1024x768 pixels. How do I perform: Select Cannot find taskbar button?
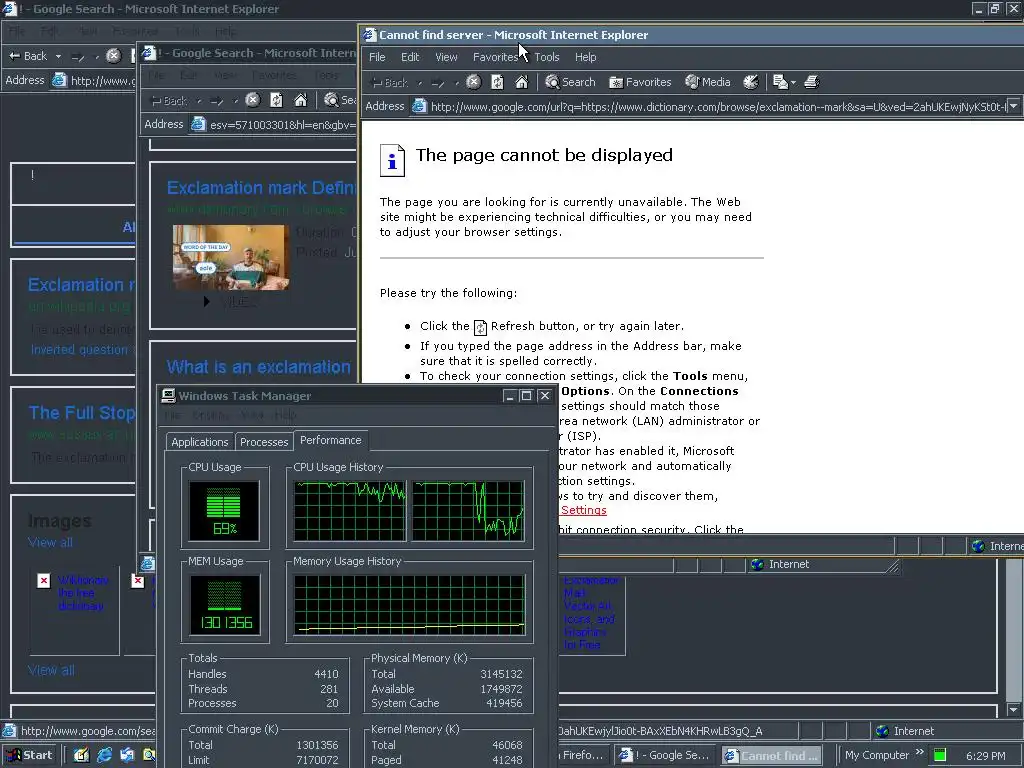[772, 755]
